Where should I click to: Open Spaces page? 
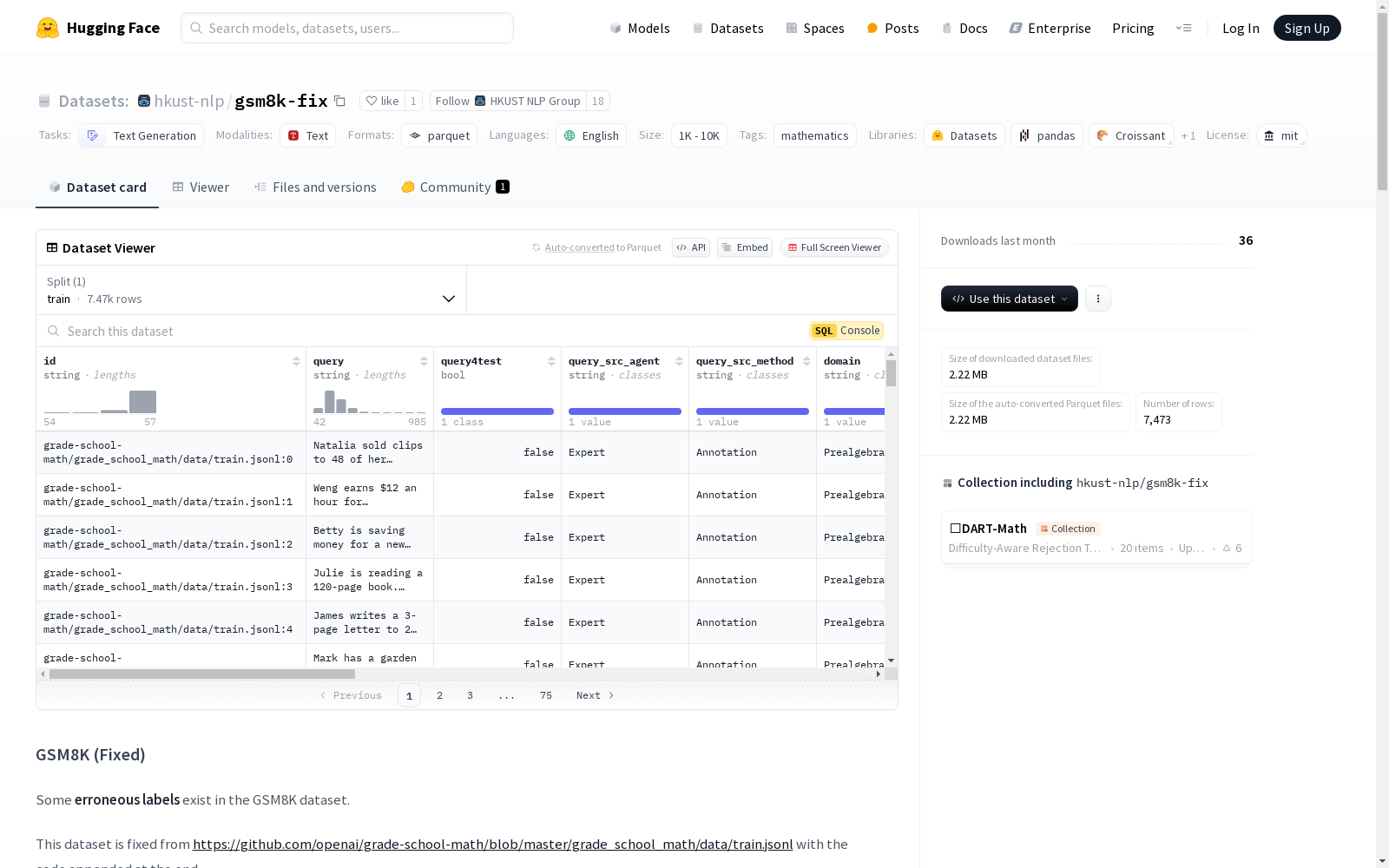tap(814, 28)
